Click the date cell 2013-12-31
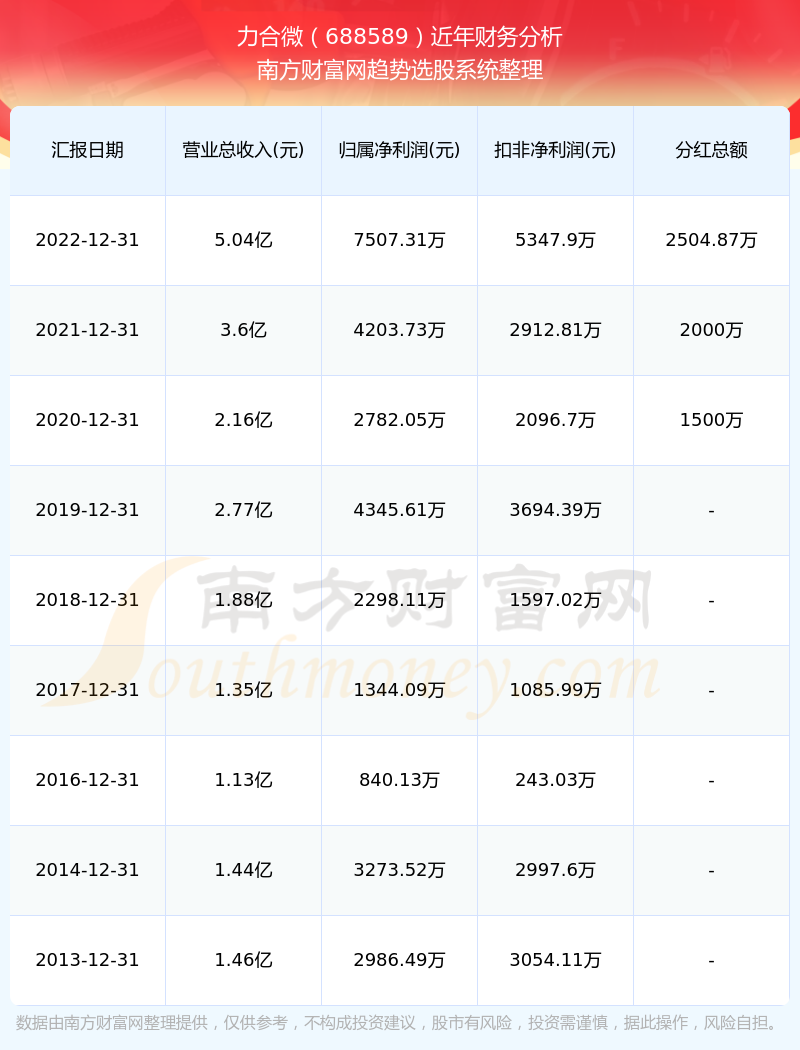Screen dimensions: 800x1050 [x=88, y=960]
